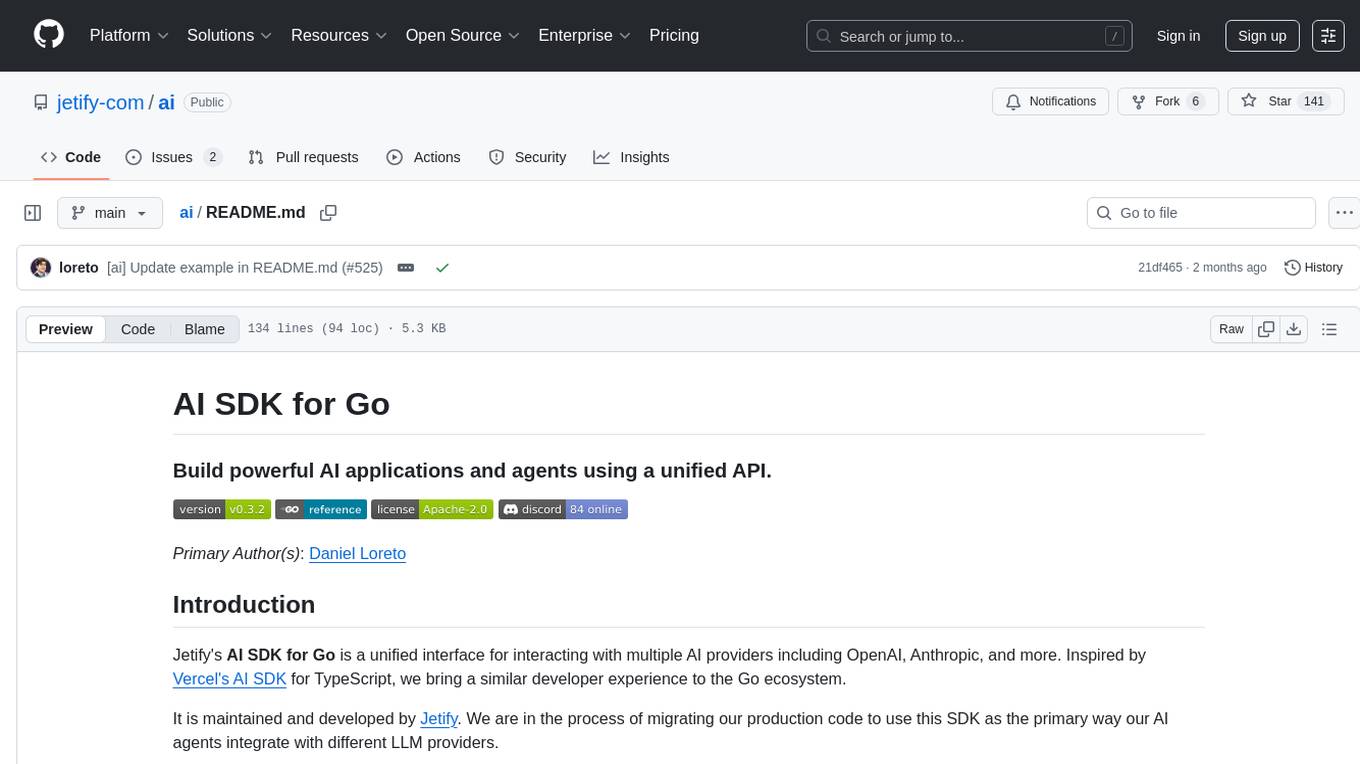Click the Notifications bell button
Viewport: 1360px width, 764px height.
click(1051, 101)
